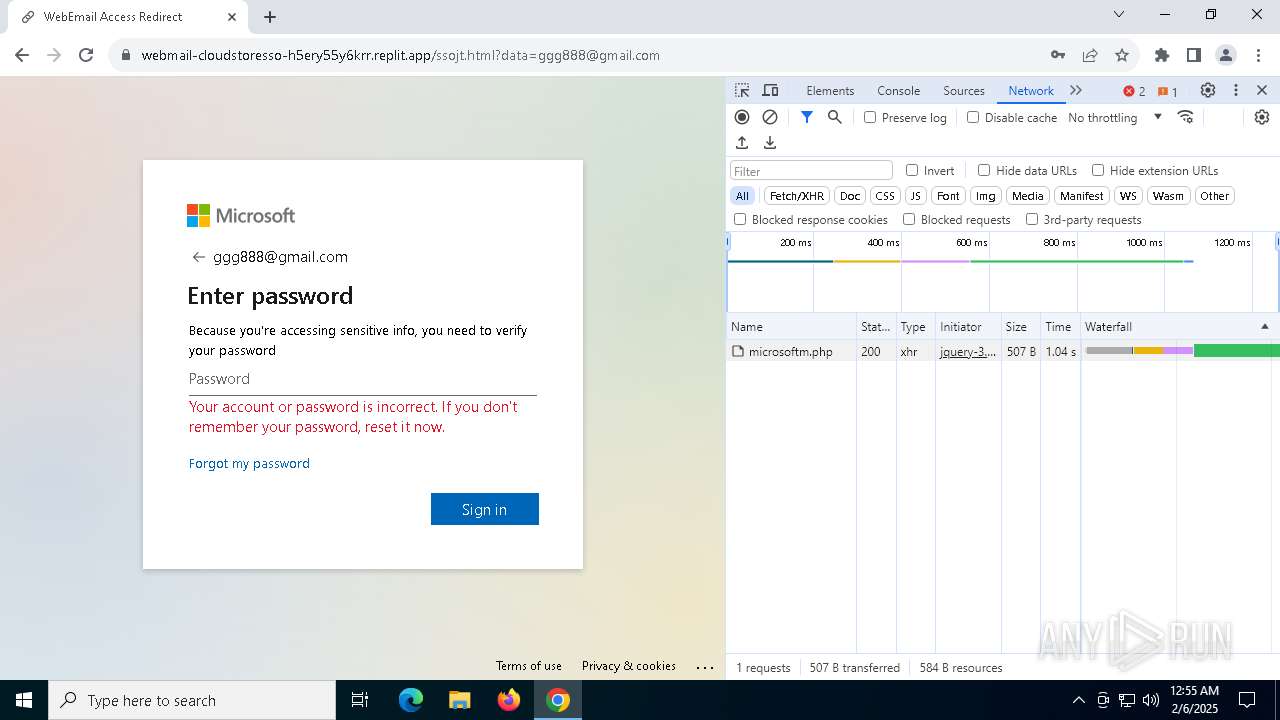This screenshot has height=720, width=1280.
Task: Check Hide extension URLs
Action: 1098,170
